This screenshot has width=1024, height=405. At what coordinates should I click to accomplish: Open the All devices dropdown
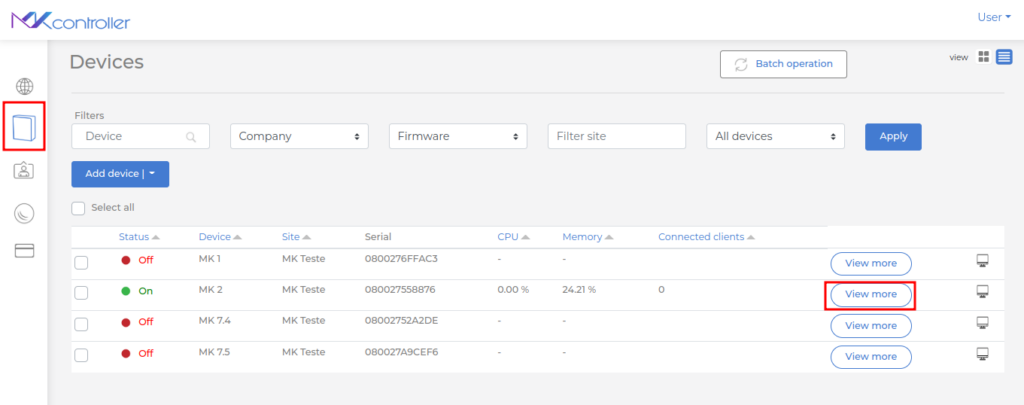775,136
